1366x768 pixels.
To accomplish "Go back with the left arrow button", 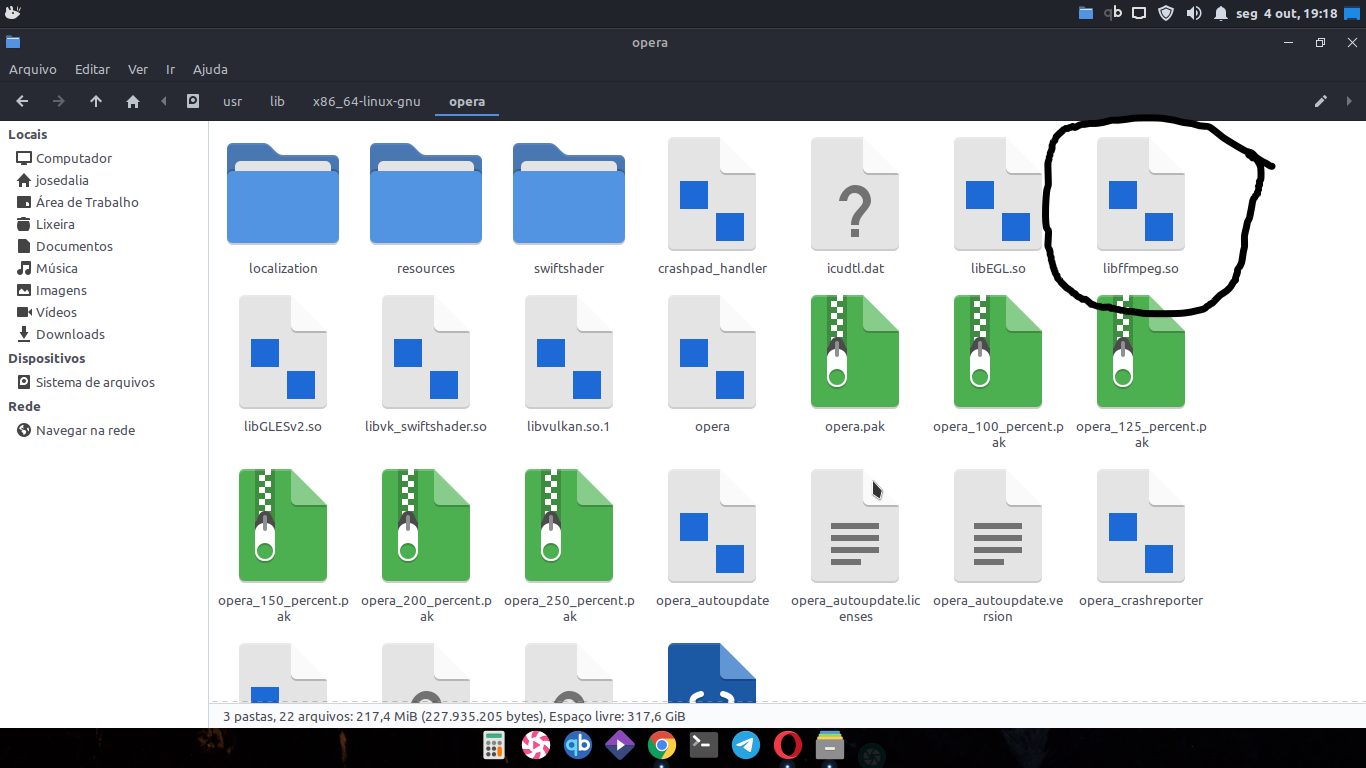I will pos(22,101).
